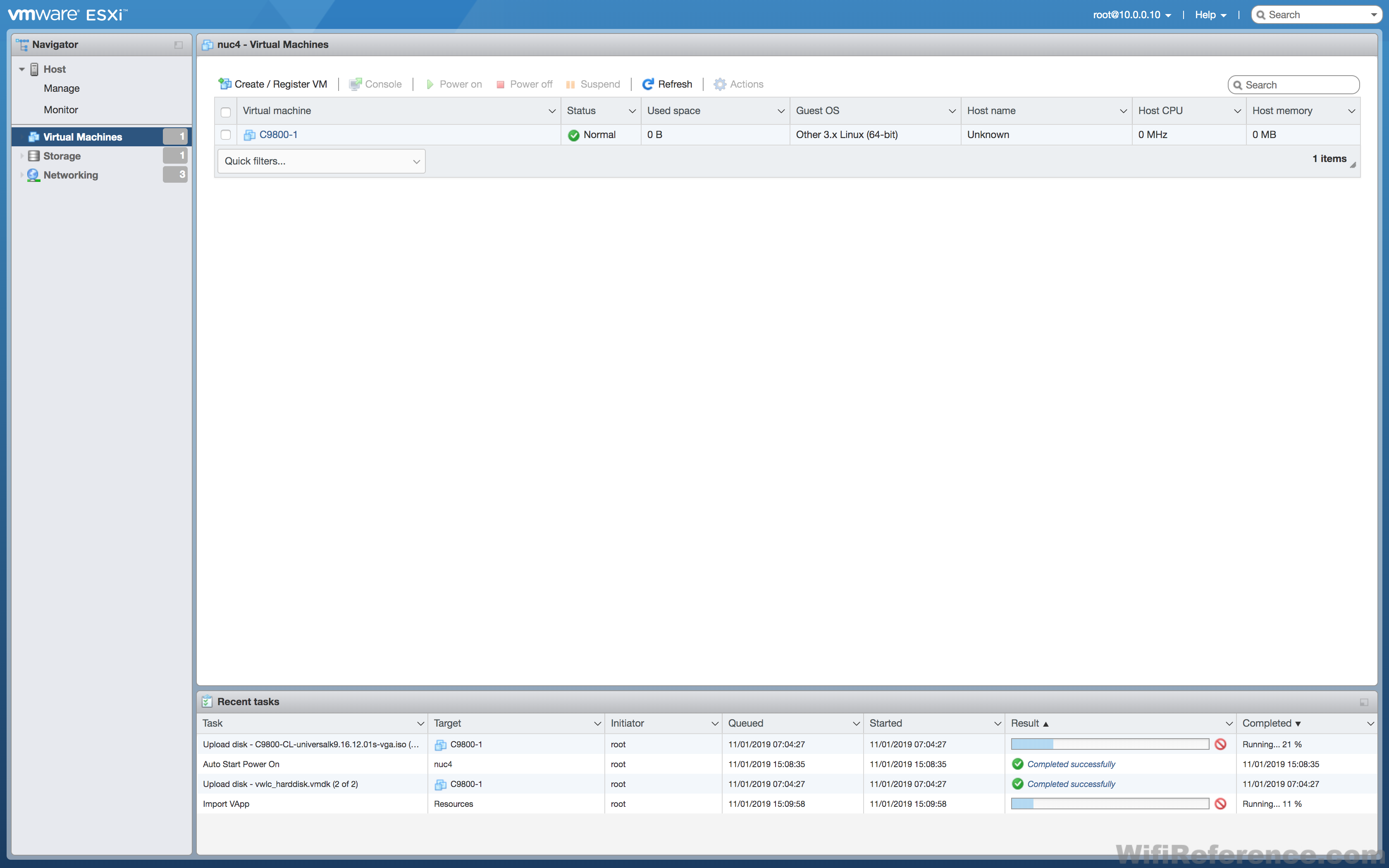The height and width of the screenshot is (868, 1389).
Task: Cancel the ISO upload disk task
Action: point(1220,744)
